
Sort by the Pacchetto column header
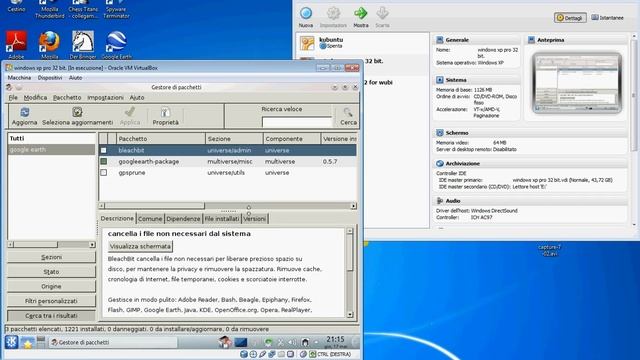click(161, 139)
